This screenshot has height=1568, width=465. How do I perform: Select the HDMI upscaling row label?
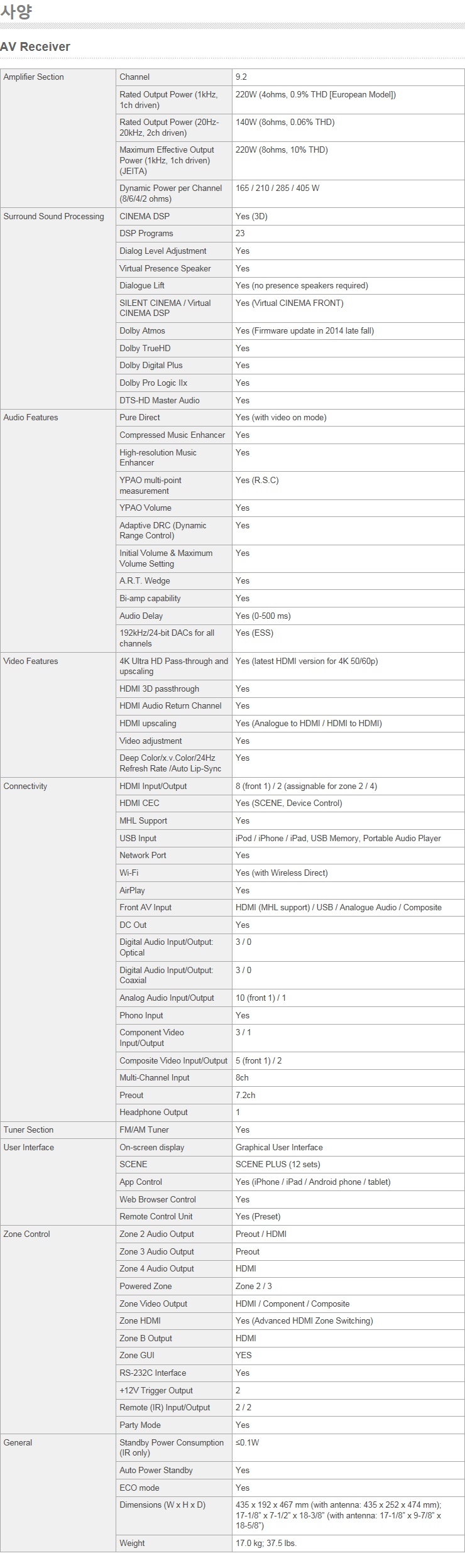148,723
